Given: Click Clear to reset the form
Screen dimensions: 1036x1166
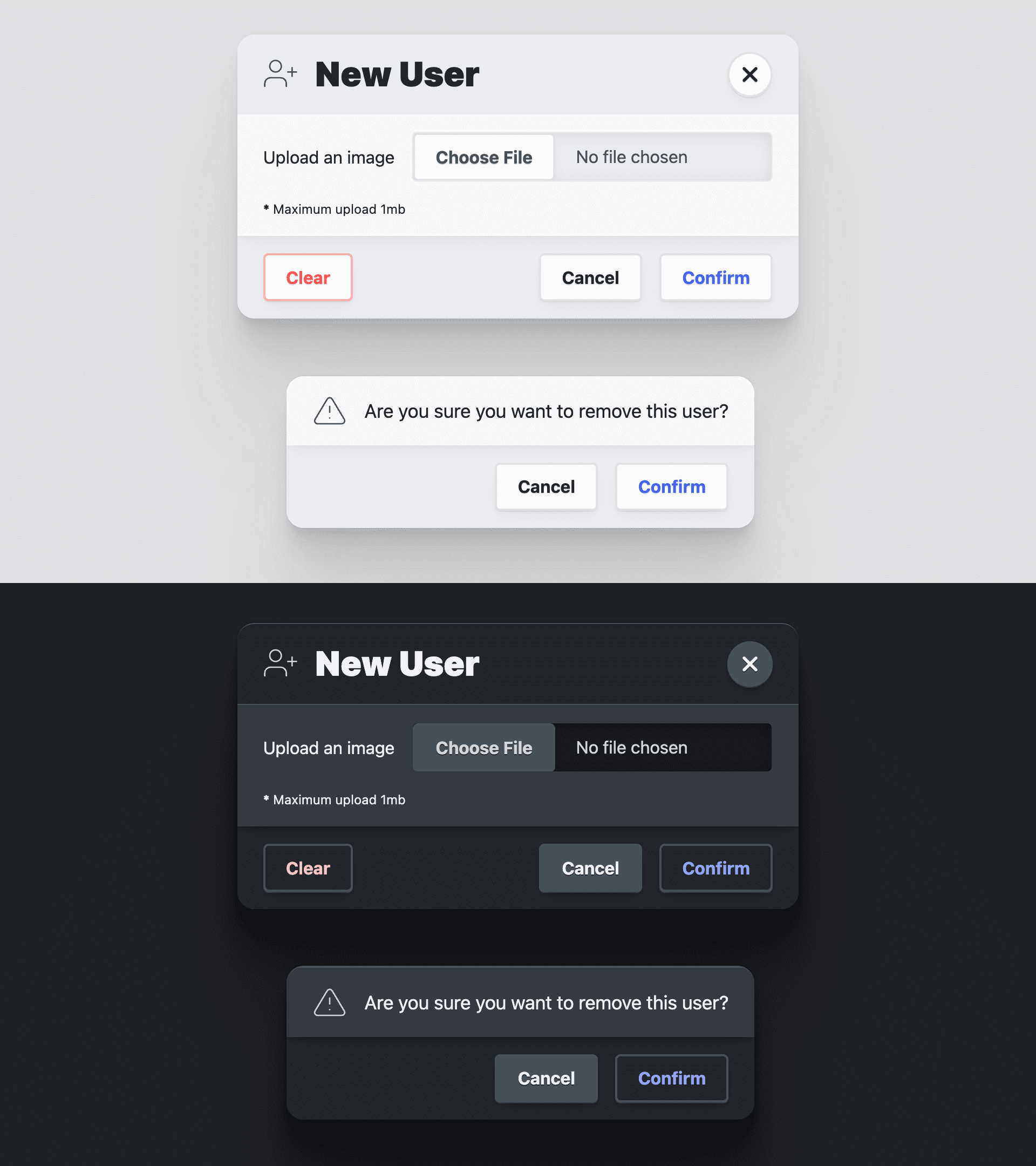Looking at the screenshot, I should (x=308, y=277).
